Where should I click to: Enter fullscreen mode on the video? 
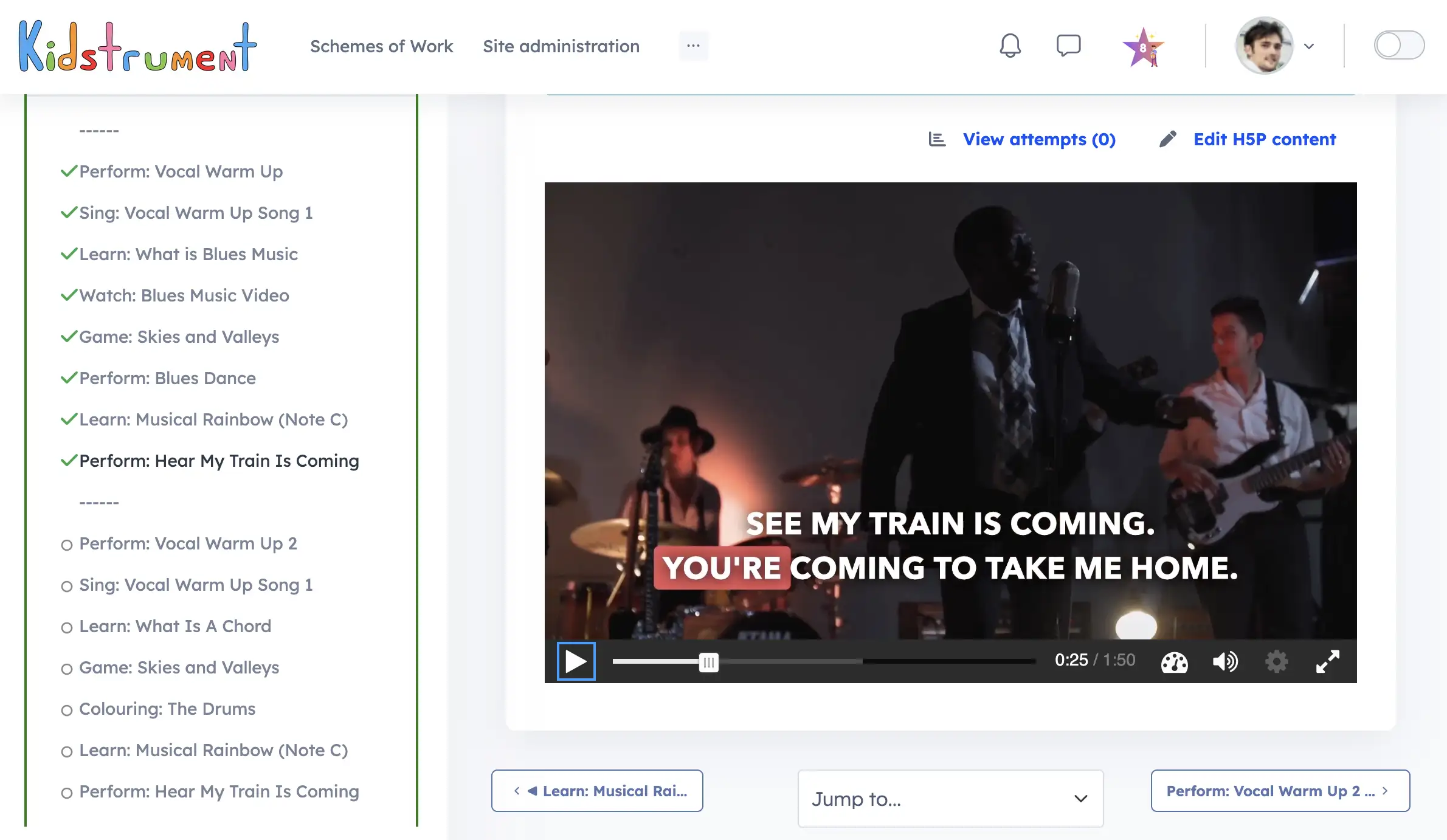click(x=1328, y=662)
